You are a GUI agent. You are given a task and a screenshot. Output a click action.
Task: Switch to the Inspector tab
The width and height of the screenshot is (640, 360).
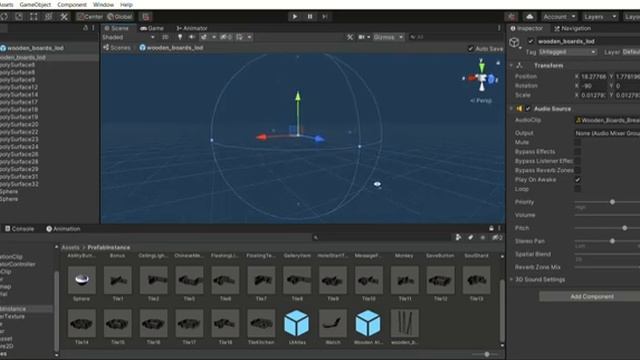click(527, 28)
